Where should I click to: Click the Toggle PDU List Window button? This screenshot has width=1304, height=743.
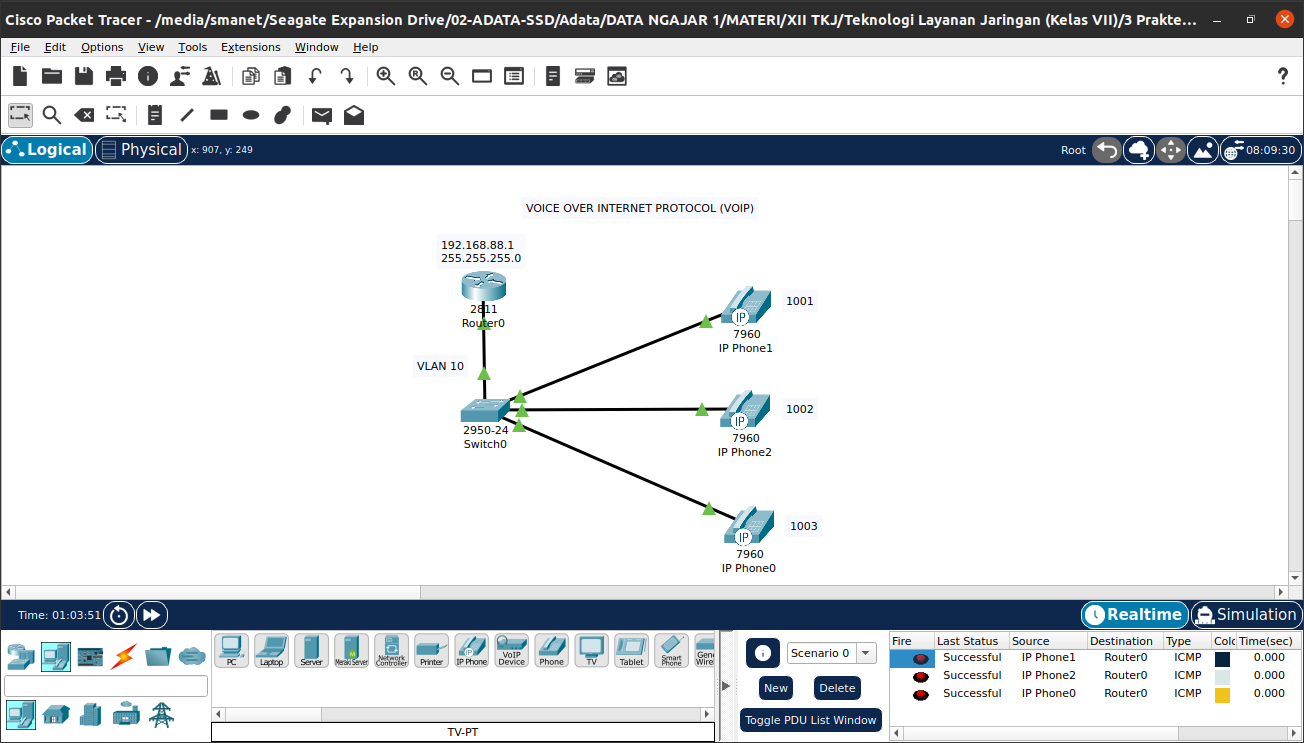810,720
